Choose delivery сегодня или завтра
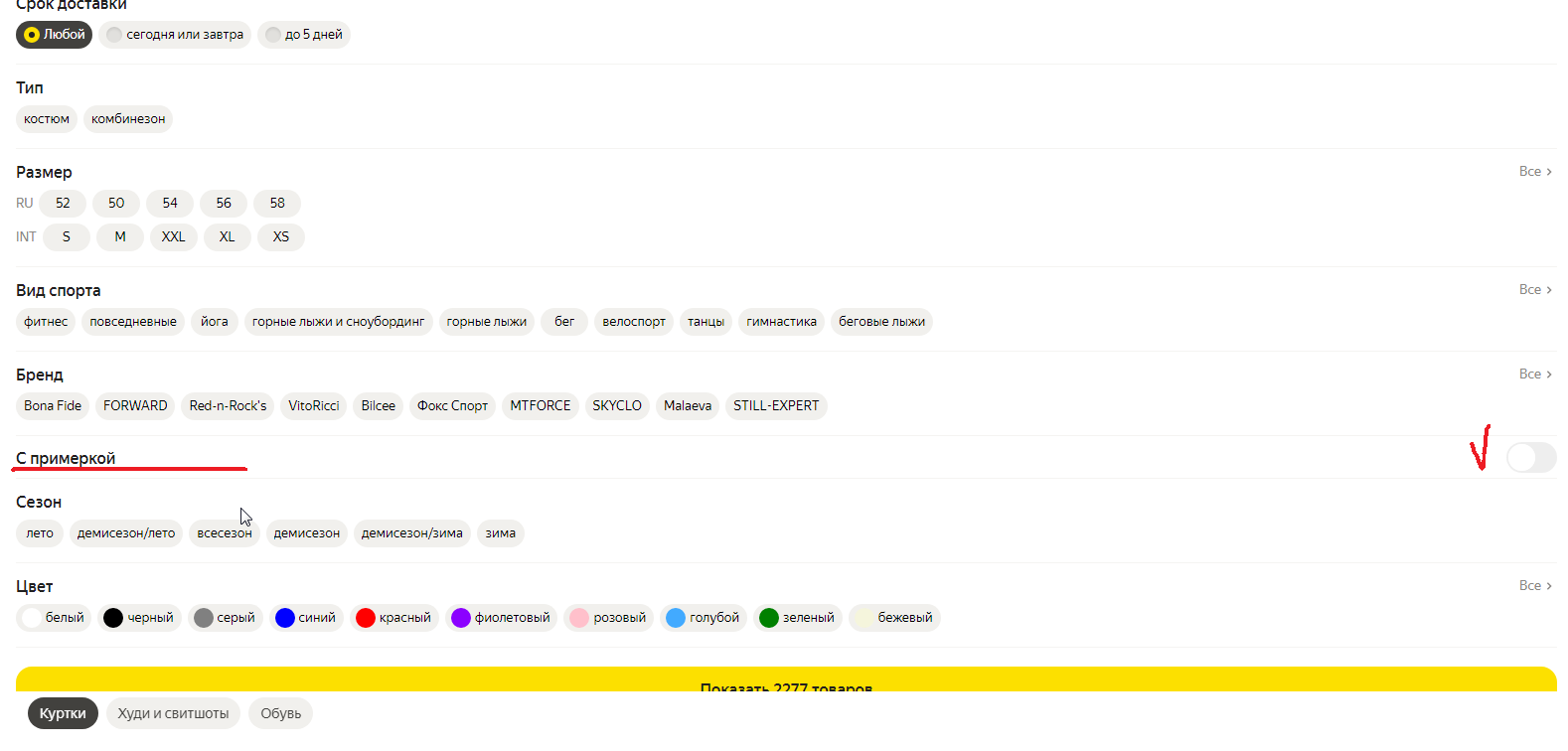The width and height of the screenshot is (1568, 751). click(x=175, y=35)
